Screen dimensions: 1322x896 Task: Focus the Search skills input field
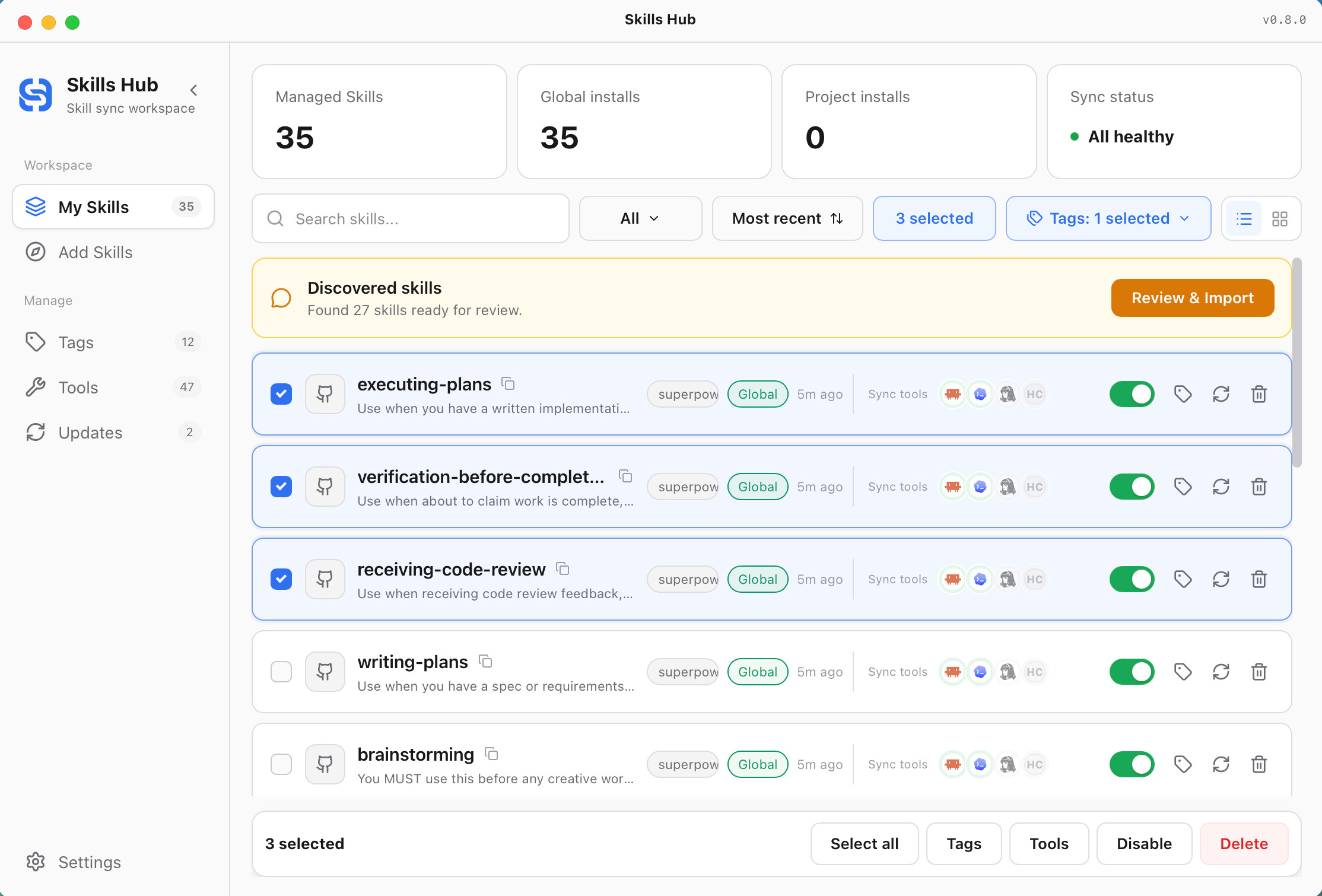(x=411, y=218)
